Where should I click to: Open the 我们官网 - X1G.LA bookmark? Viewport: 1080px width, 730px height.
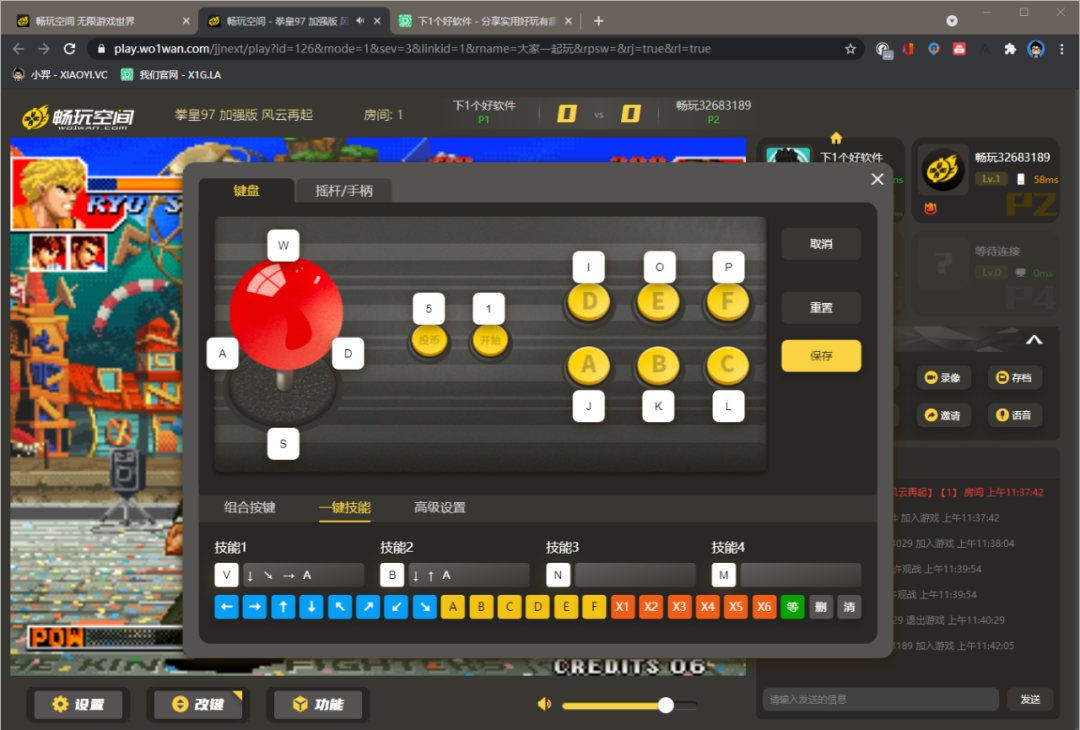tap(172, 74)
